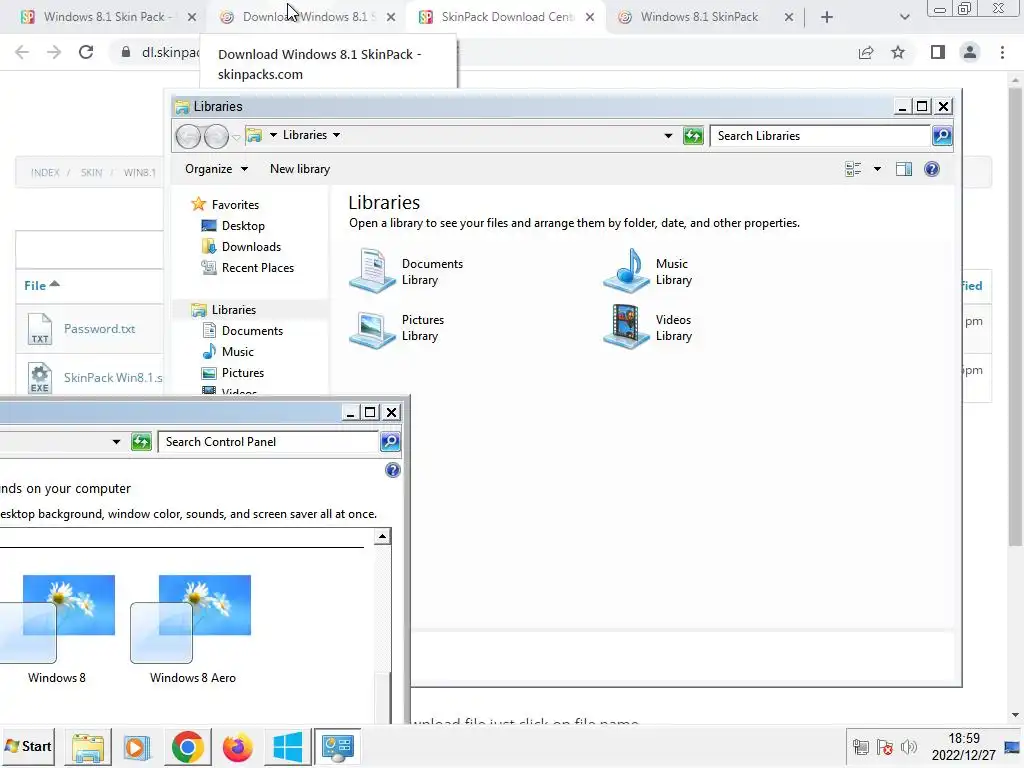Image resolution: width=1024 pixels, height=768 pixels.
Task: Open Chrome three-dot menu
Action: pyautogui.click(x=1002, y=52)
